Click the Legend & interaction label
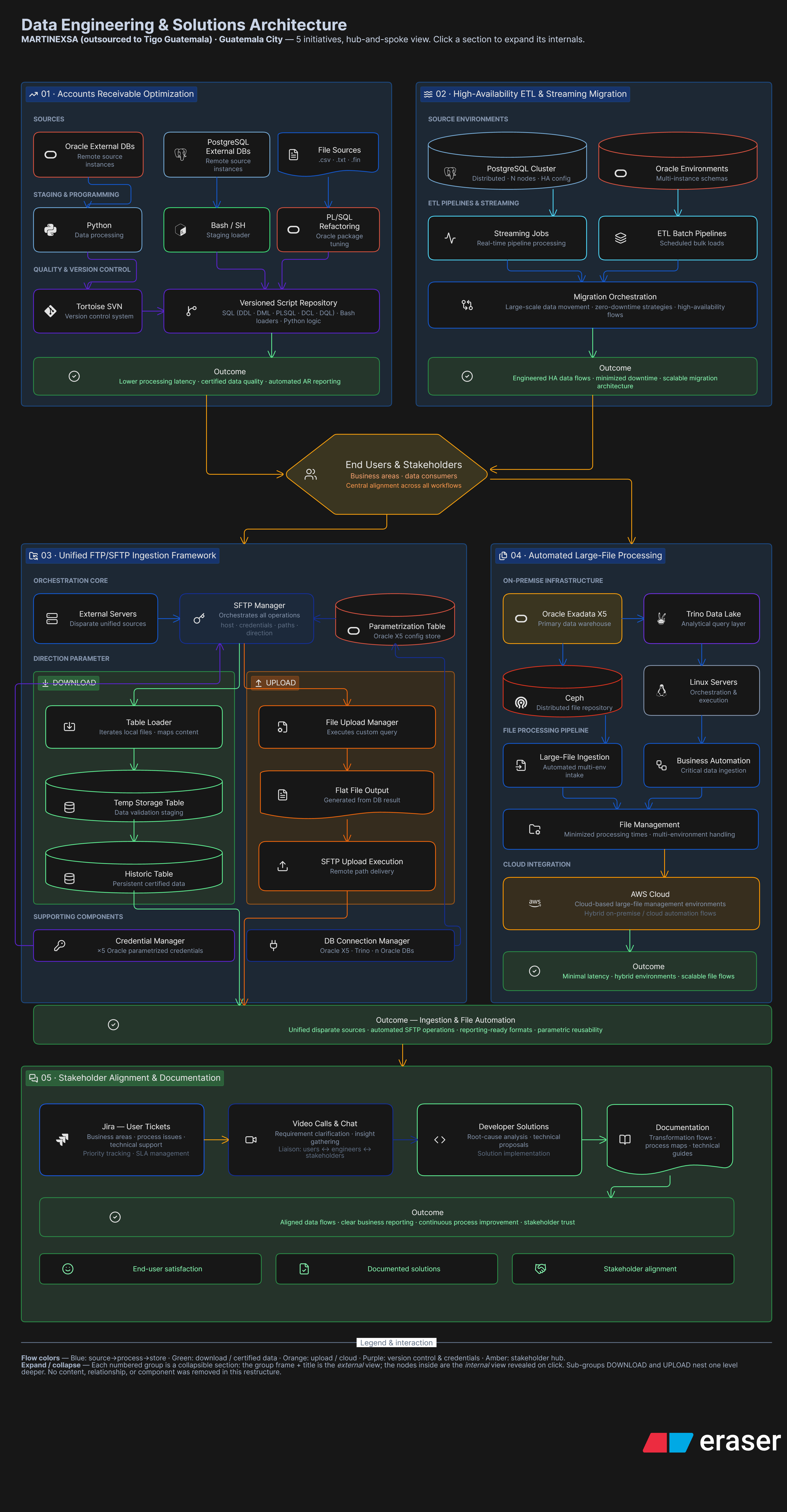The image size is (787, 1512). pyautogui.click(x=396, y=1342)
